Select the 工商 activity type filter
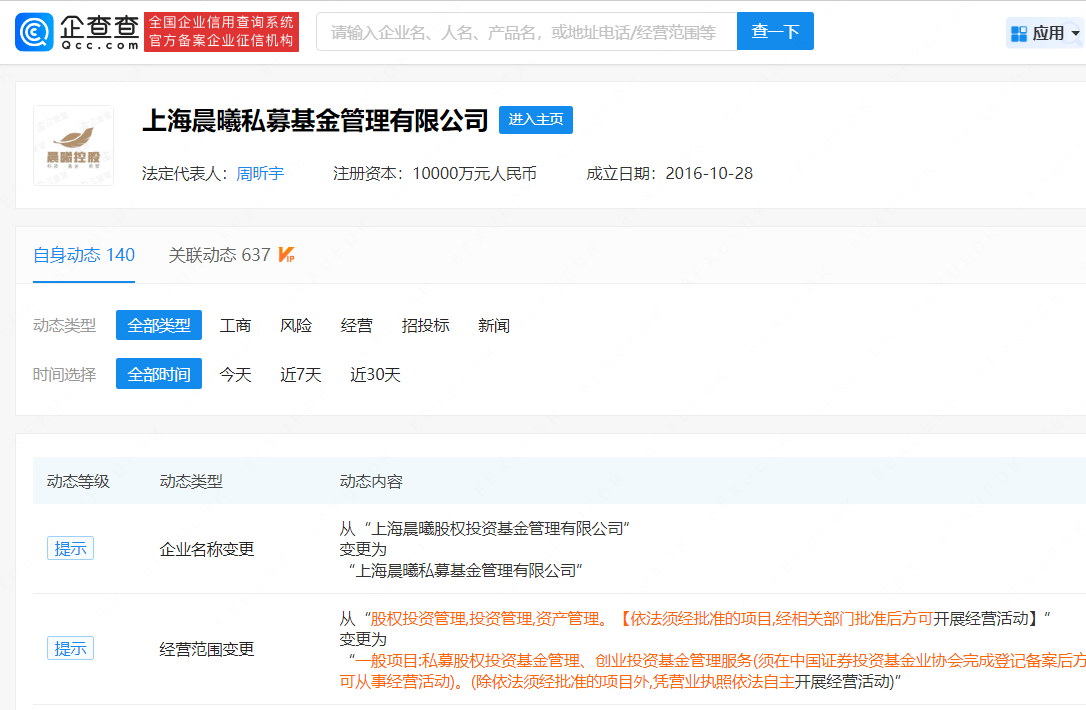Image resolution: width=1086 pixels, height=710 pixels. pyautogui.click(x=235, y=324)
